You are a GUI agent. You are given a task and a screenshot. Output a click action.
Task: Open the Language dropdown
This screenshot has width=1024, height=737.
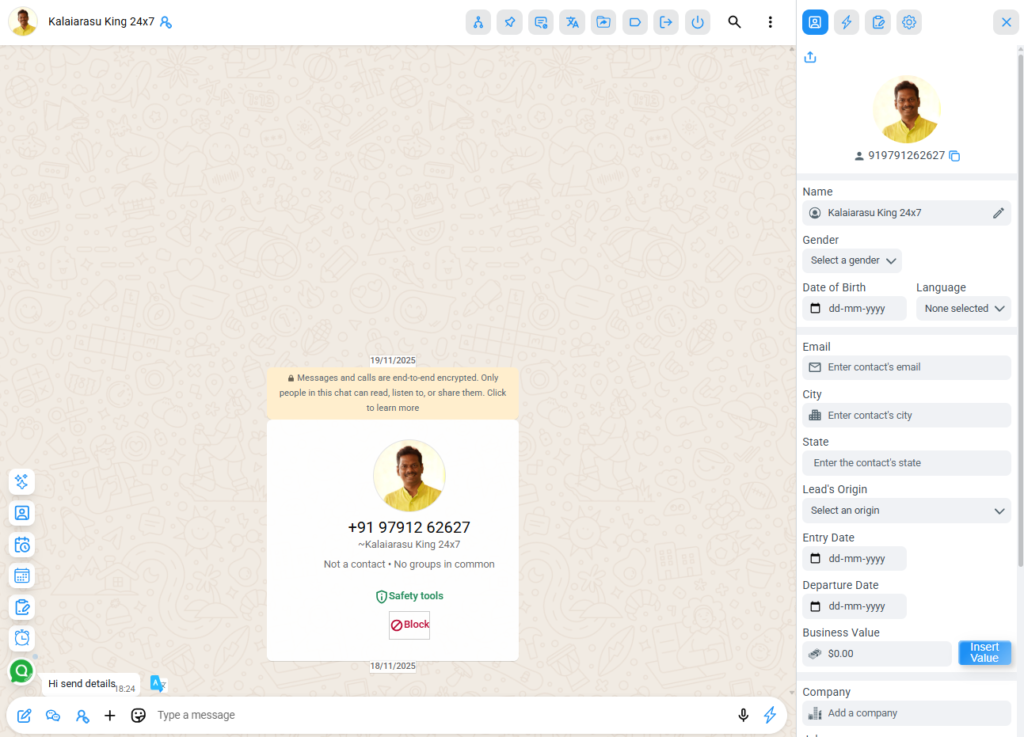(x=963, y=309)
